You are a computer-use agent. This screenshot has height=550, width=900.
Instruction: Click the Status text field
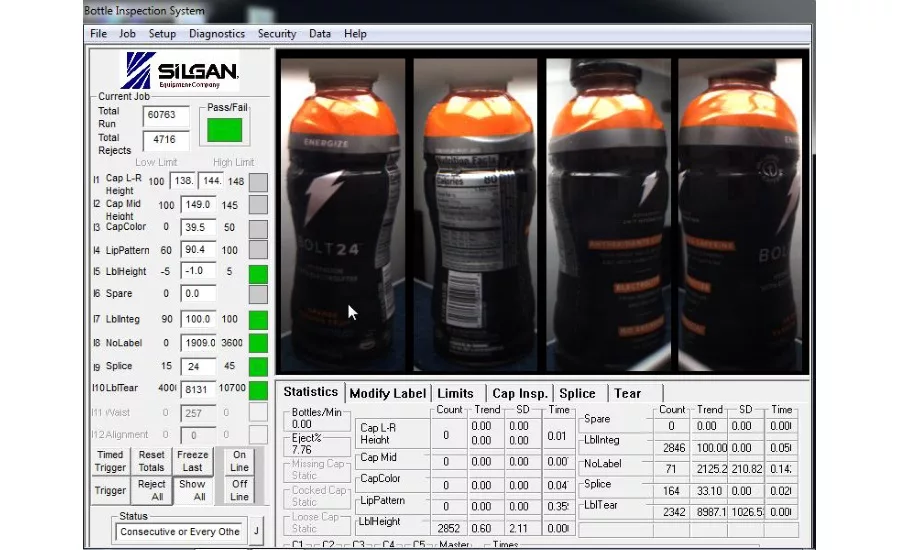(x=181, y=532)
